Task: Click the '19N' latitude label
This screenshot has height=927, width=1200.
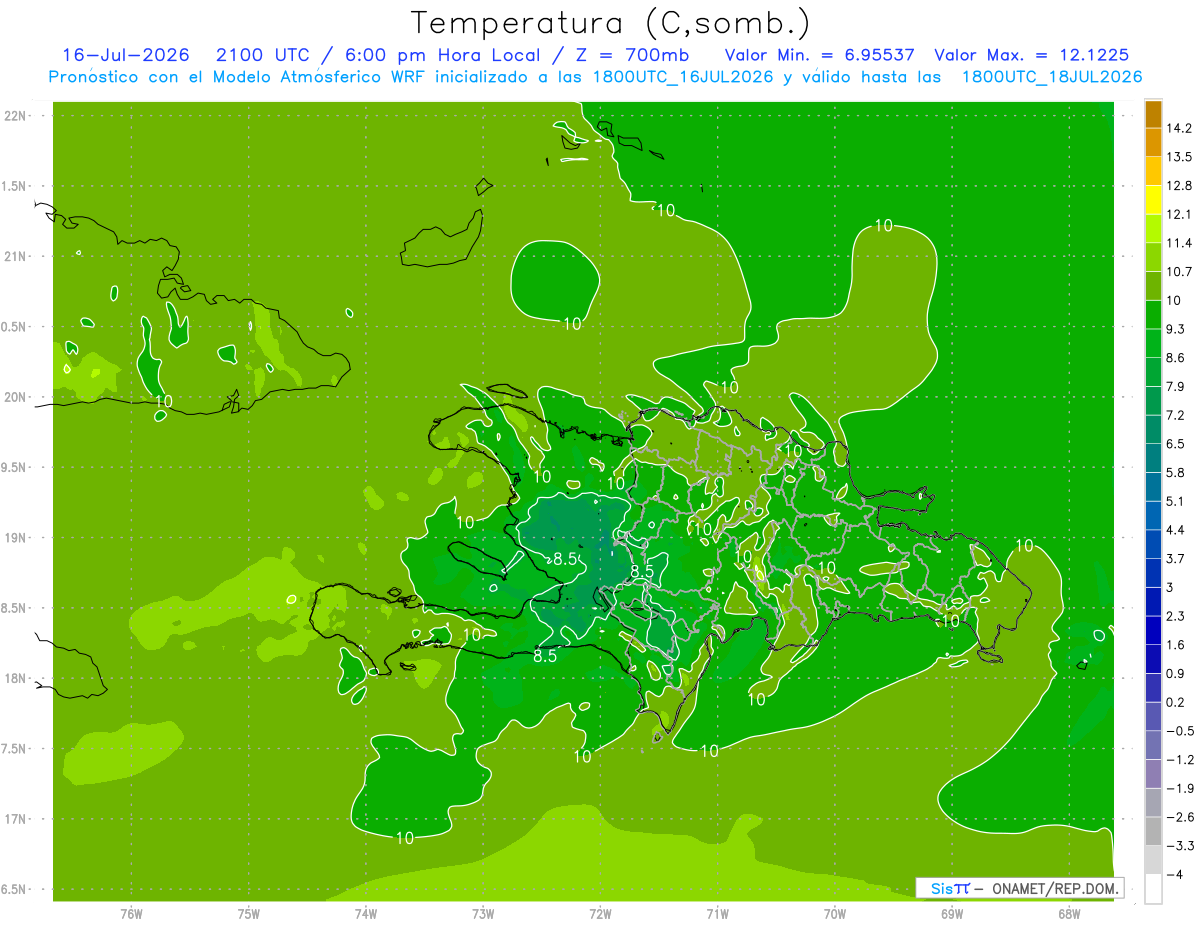Action: [16, 538]
